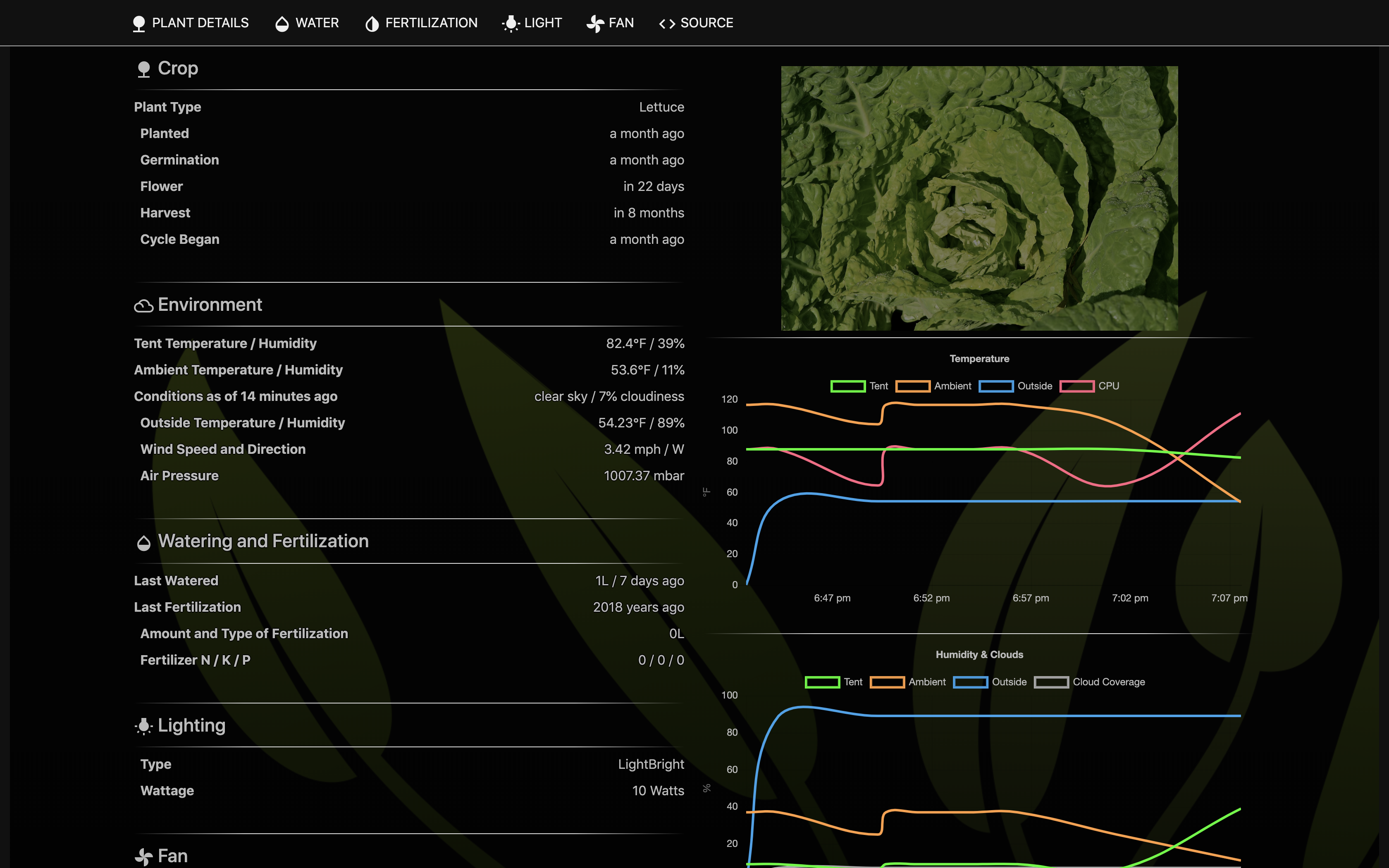The height and width of the screenshot is (868, 1389).
Task: Click the Air Pressure label
Action: click(179, 476)
